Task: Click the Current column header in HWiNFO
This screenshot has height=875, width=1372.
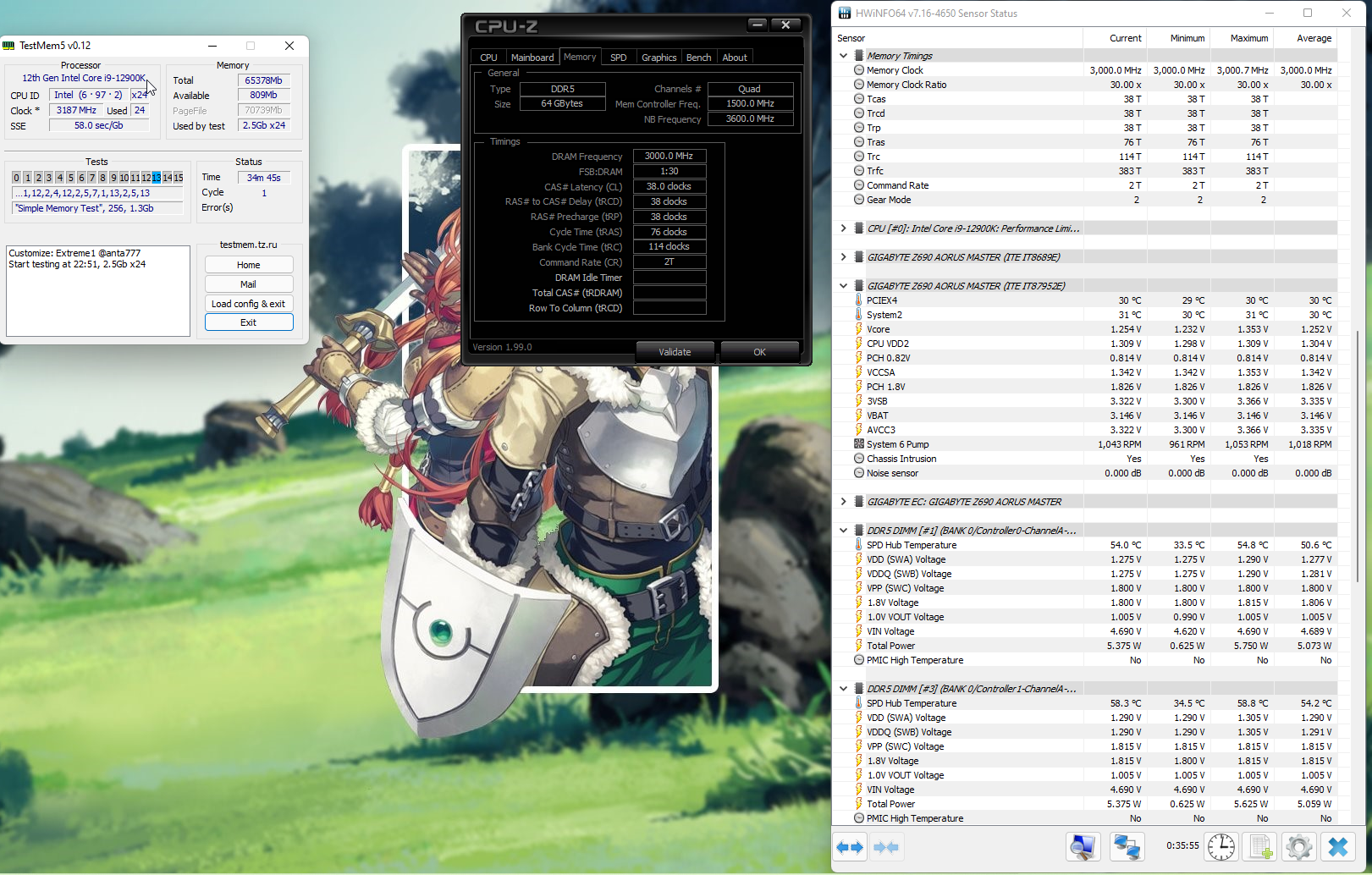Action: tap(1116, 38)
